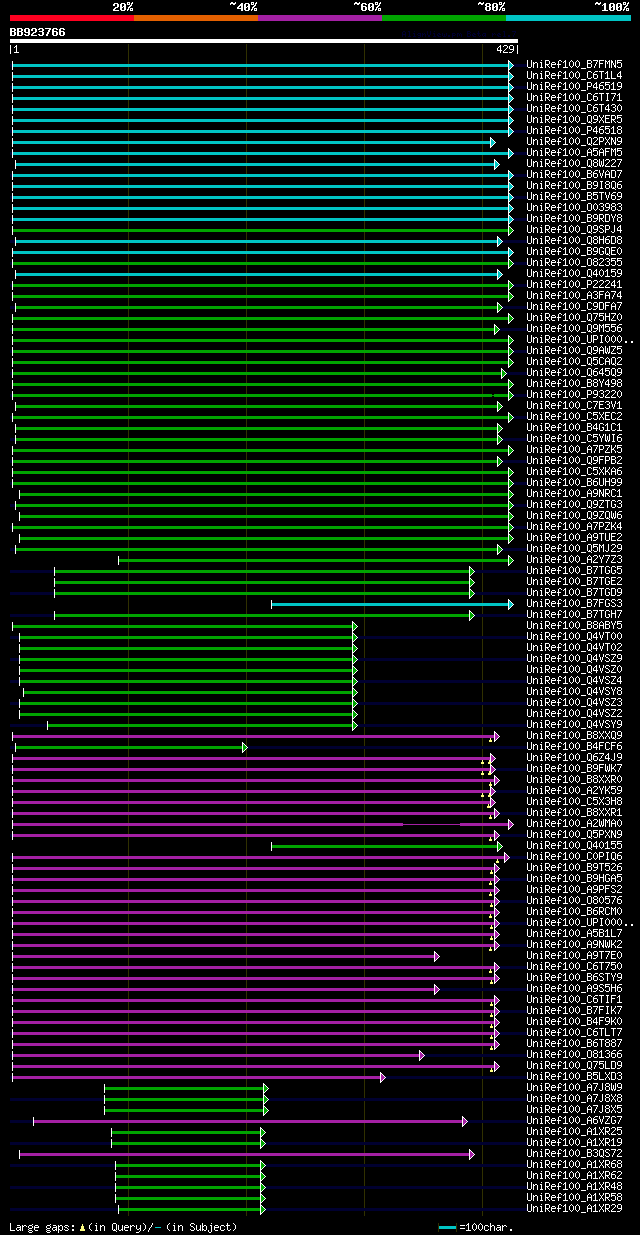Open hit UniRef100_A9S5H6
This screenshot has height=1235, width=640.
pyautogui.click(x=574, y=988)
